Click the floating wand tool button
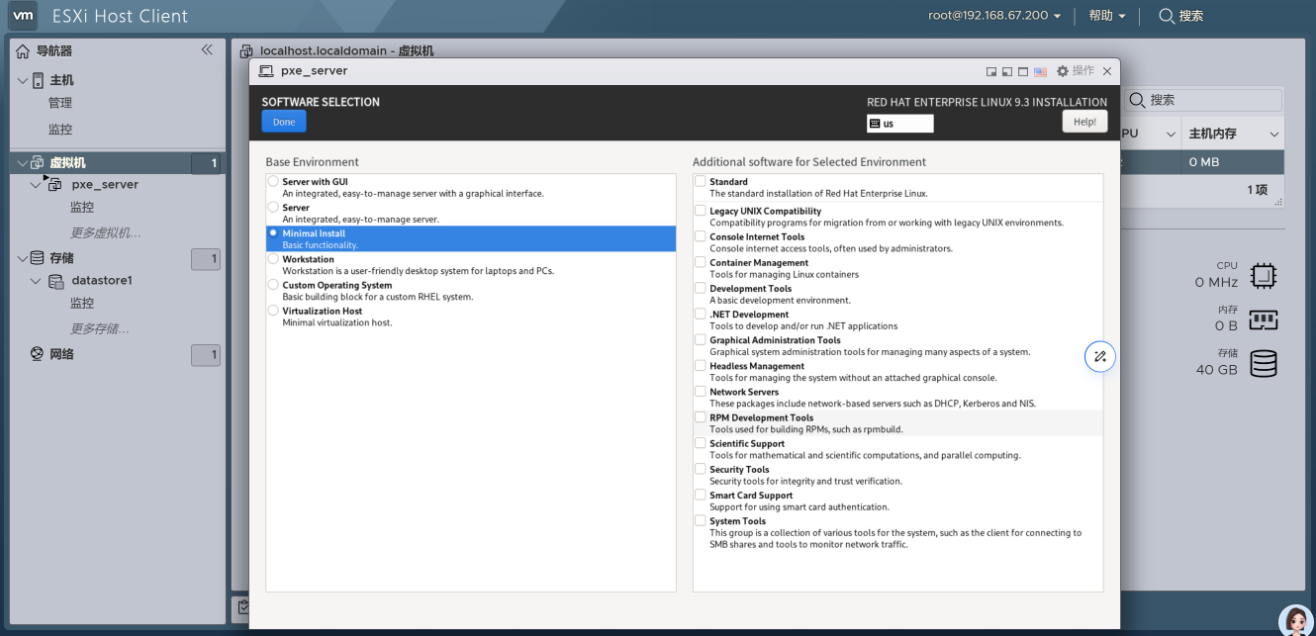1316x636 pixels. 1100,356
